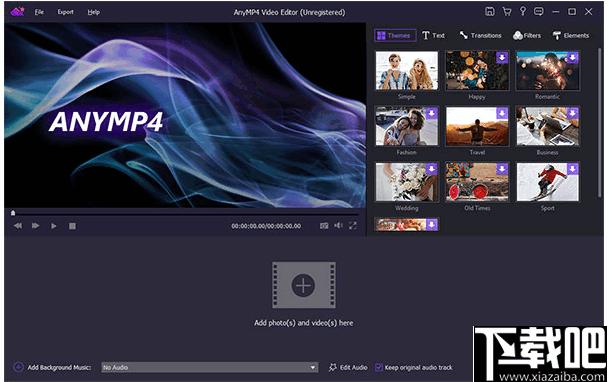Download the Wedding theme via its arrow icon
609x382 pixels.
tap(432, 169)
